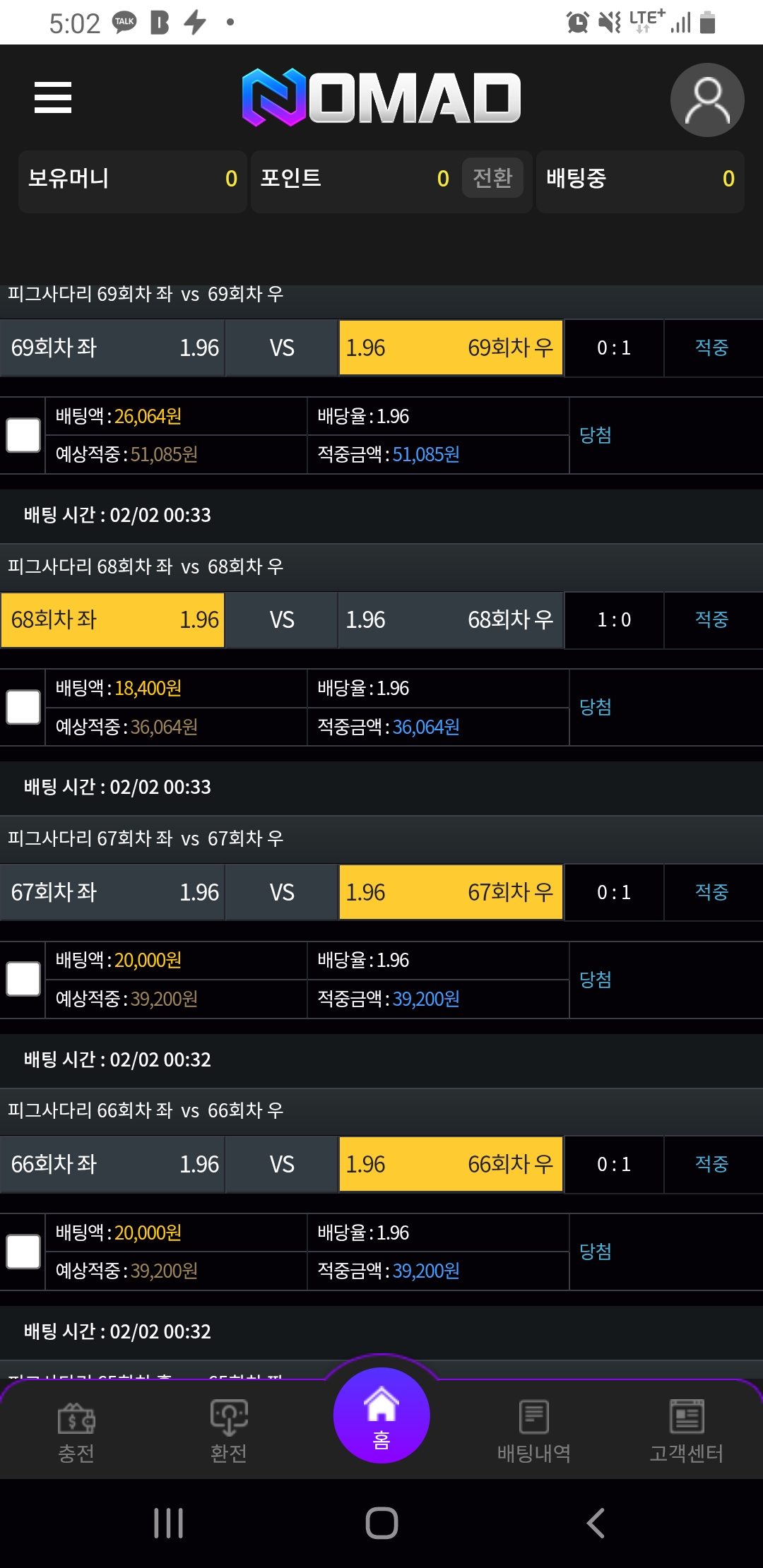Go to home via 홈 button
The width and height of the screenshot is (763, 1568).
pyautogui.click(x=381, y=1415)
